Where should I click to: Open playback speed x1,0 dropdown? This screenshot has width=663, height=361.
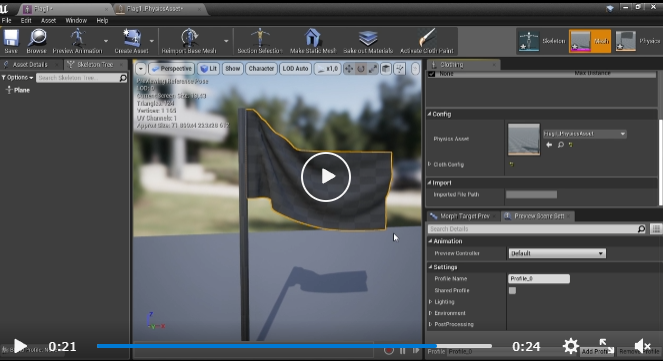328,68
